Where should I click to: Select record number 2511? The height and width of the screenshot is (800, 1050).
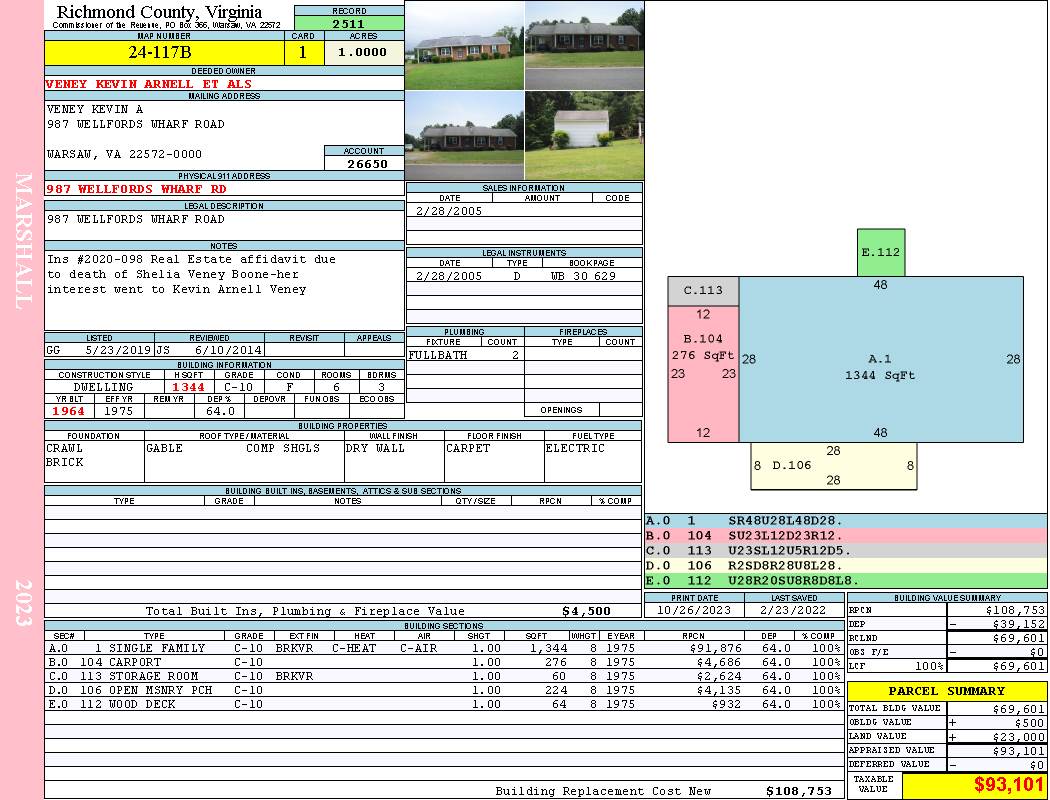[x=349, y=23]
